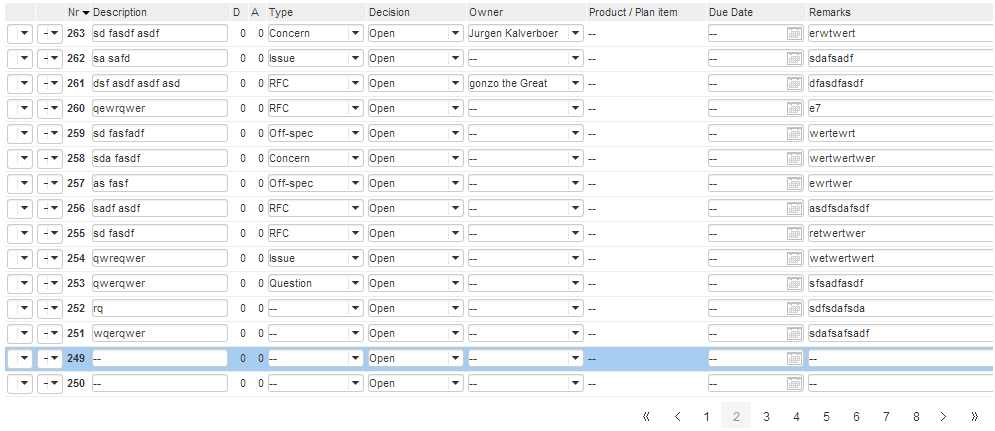Open calendar icon in row 256

pos(794,208)
